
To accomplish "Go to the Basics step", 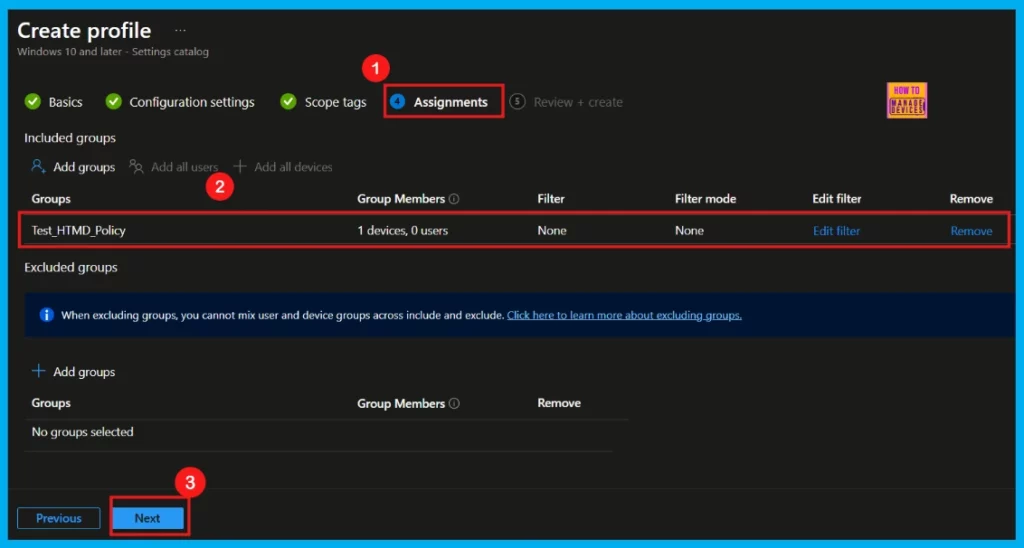I will tap(65, 102).
